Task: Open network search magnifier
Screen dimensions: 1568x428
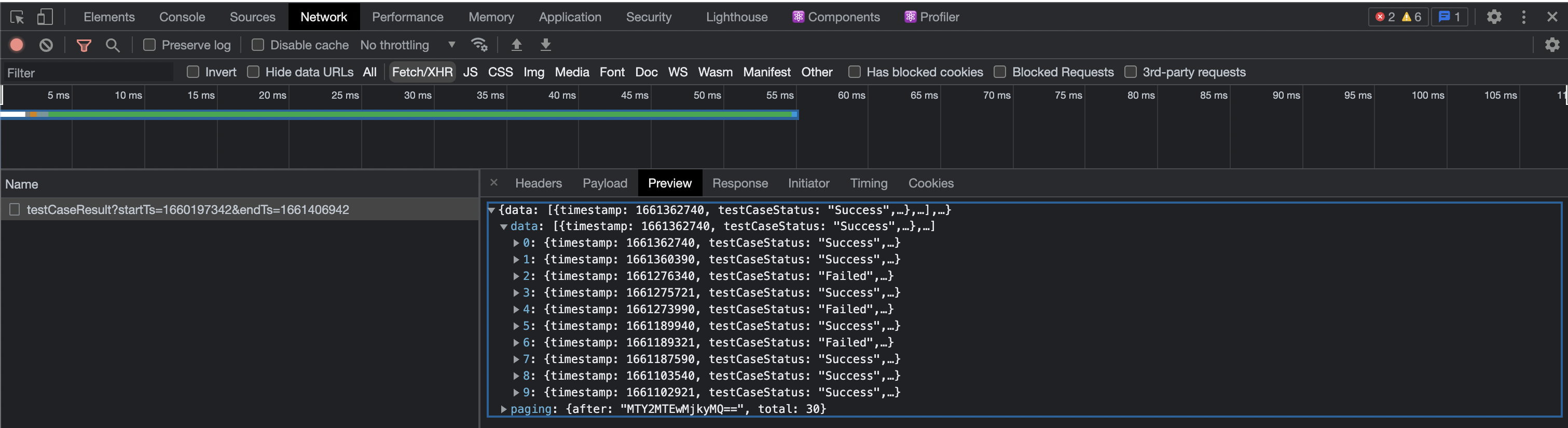Action: [113, 45]
